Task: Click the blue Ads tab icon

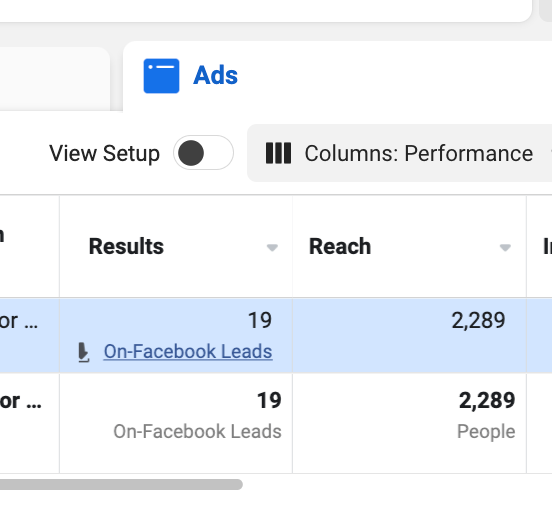Action: (161, 76)
